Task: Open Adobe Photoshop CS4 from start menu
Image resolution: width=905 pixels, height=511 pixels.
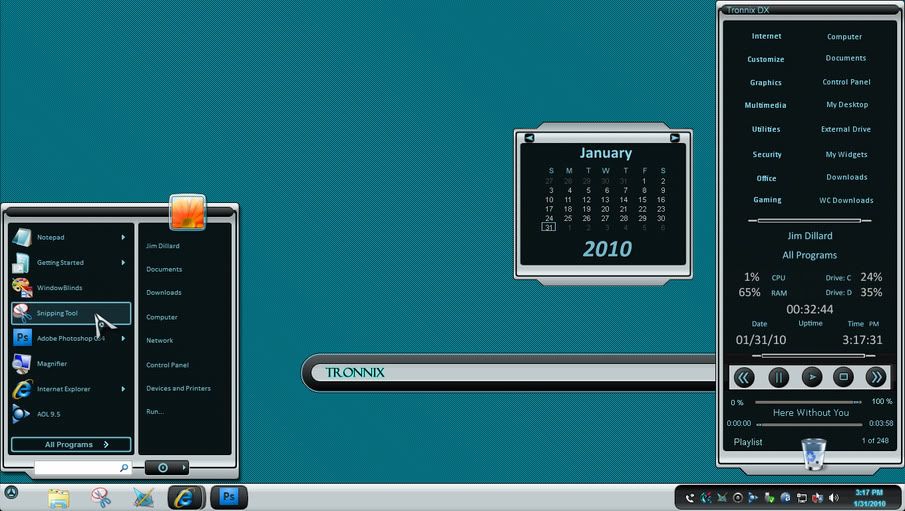Action: pos(70,338)
